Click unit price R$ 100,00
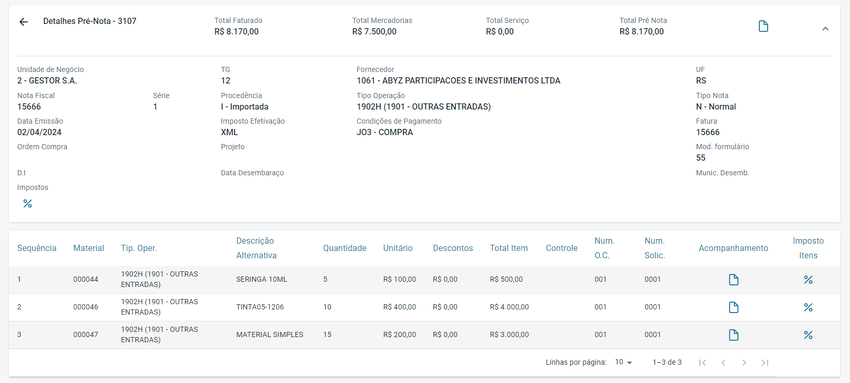 (400, 280)
